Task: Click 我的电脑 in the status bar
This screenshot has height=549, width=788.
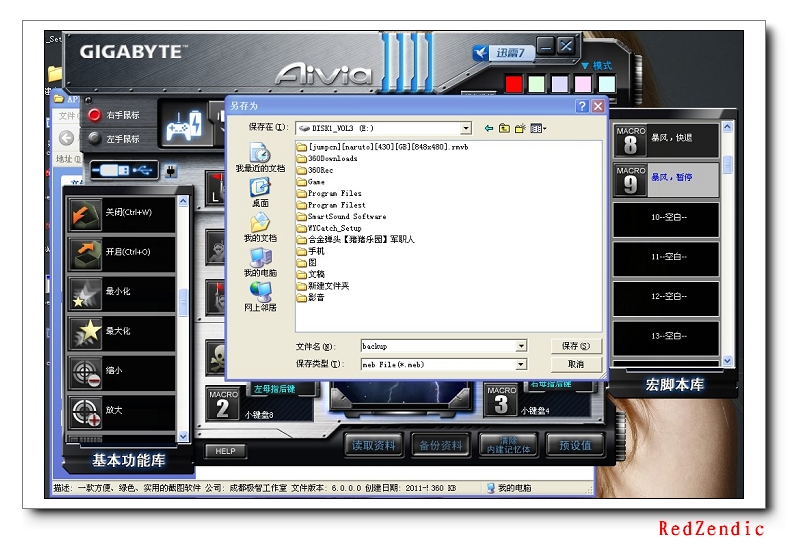Action: (509, 488)
